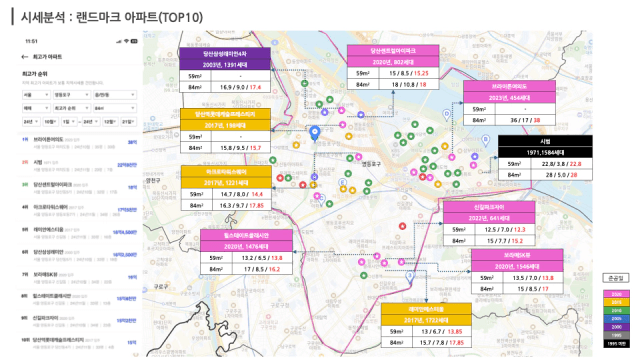Select rank 6 당산삼성래미안 in the list

(79, 255)
